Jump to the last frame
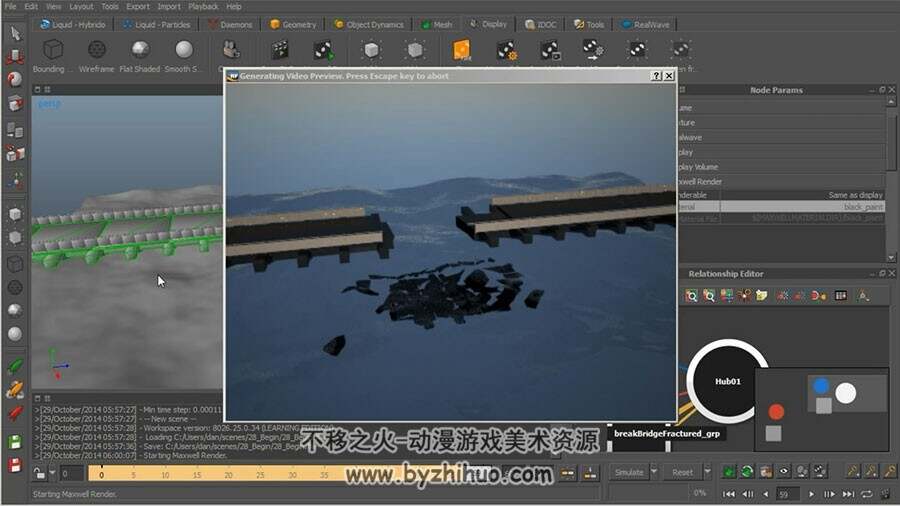 tap(848, 494)
